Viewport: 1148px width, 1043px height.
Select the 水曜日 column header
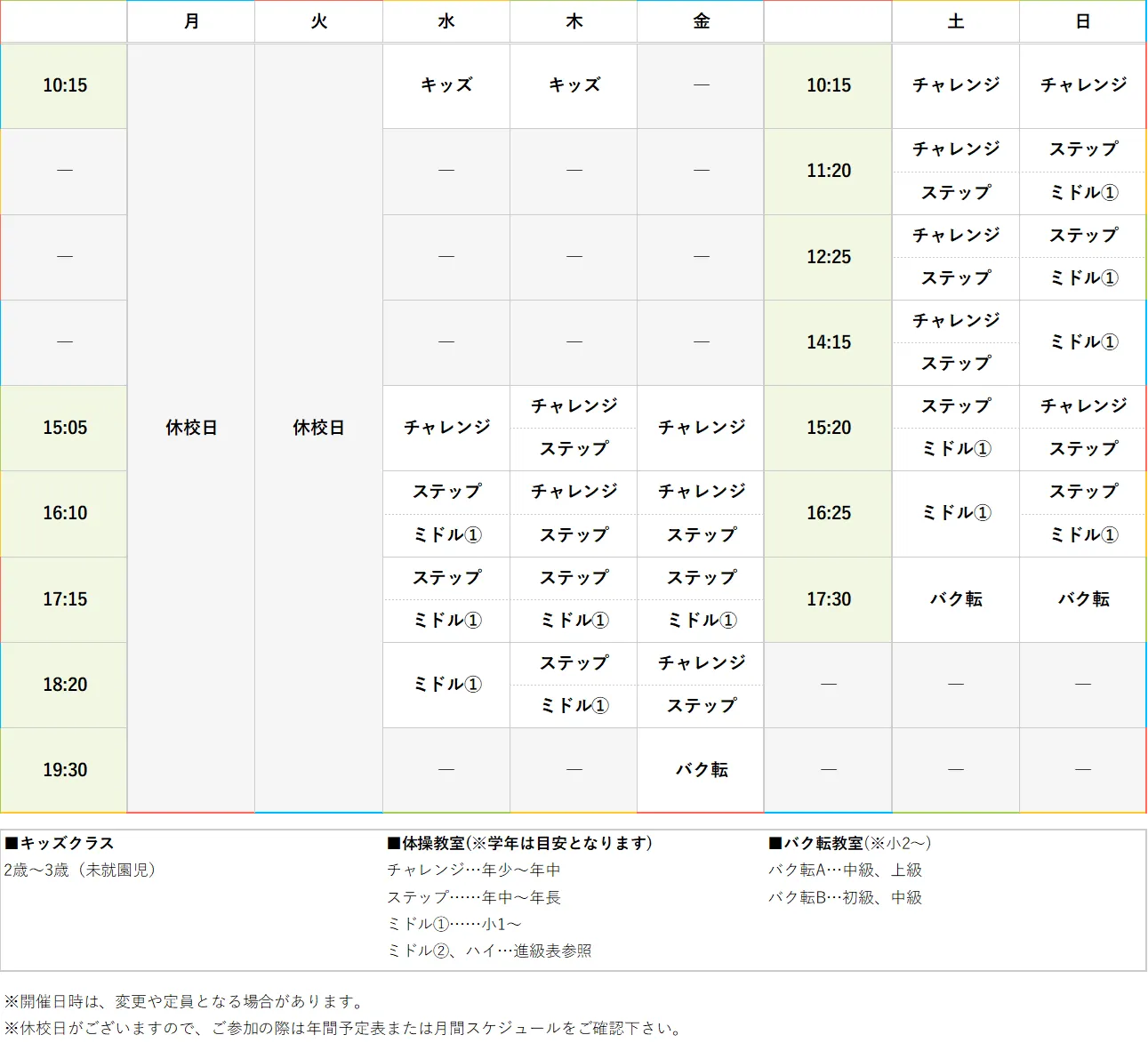click(x=446, y=21)
